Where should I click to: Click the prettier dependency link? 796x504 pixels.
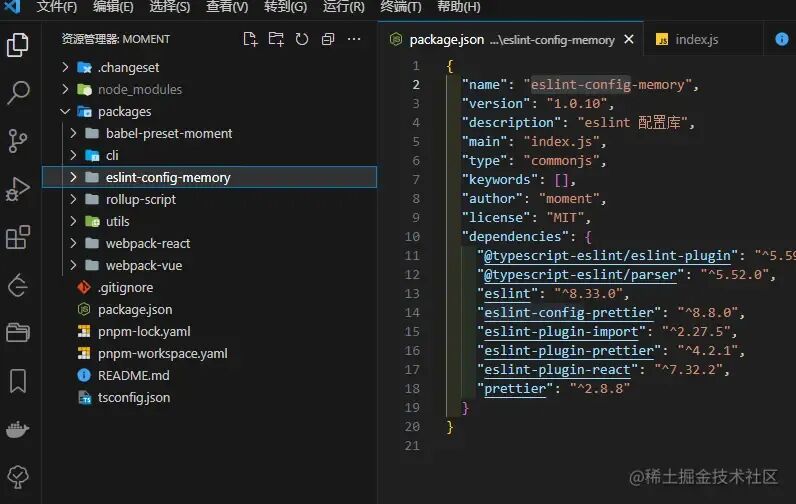515,389
